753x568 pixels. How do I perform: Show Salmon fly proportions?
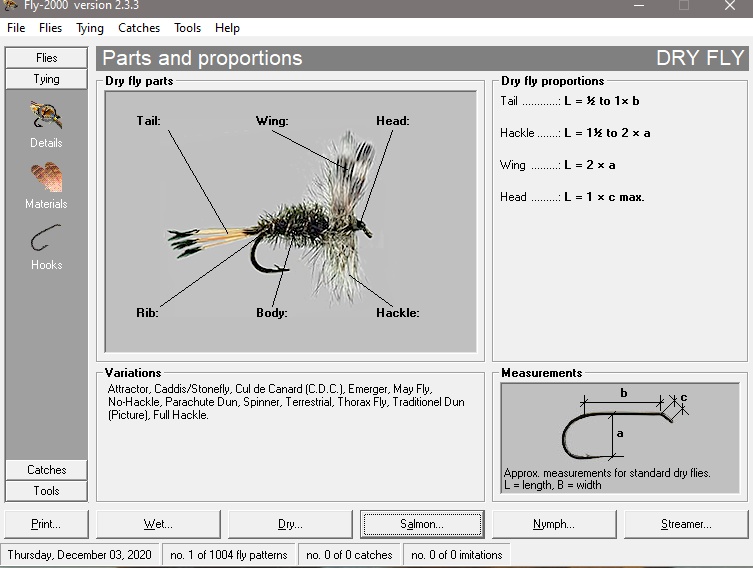pos(422,524)
